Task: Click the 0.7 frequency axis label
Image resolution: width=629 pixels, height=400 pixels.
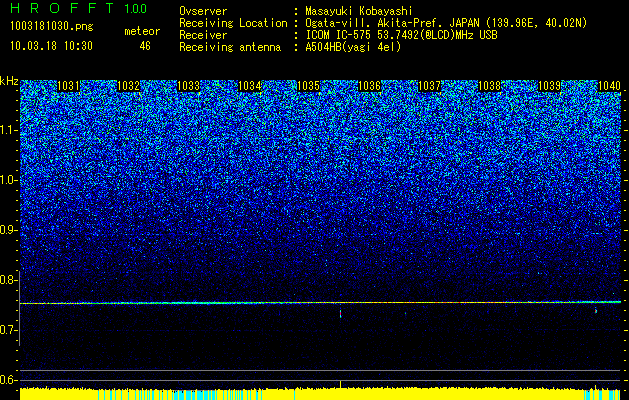Action: coord(6,330)
